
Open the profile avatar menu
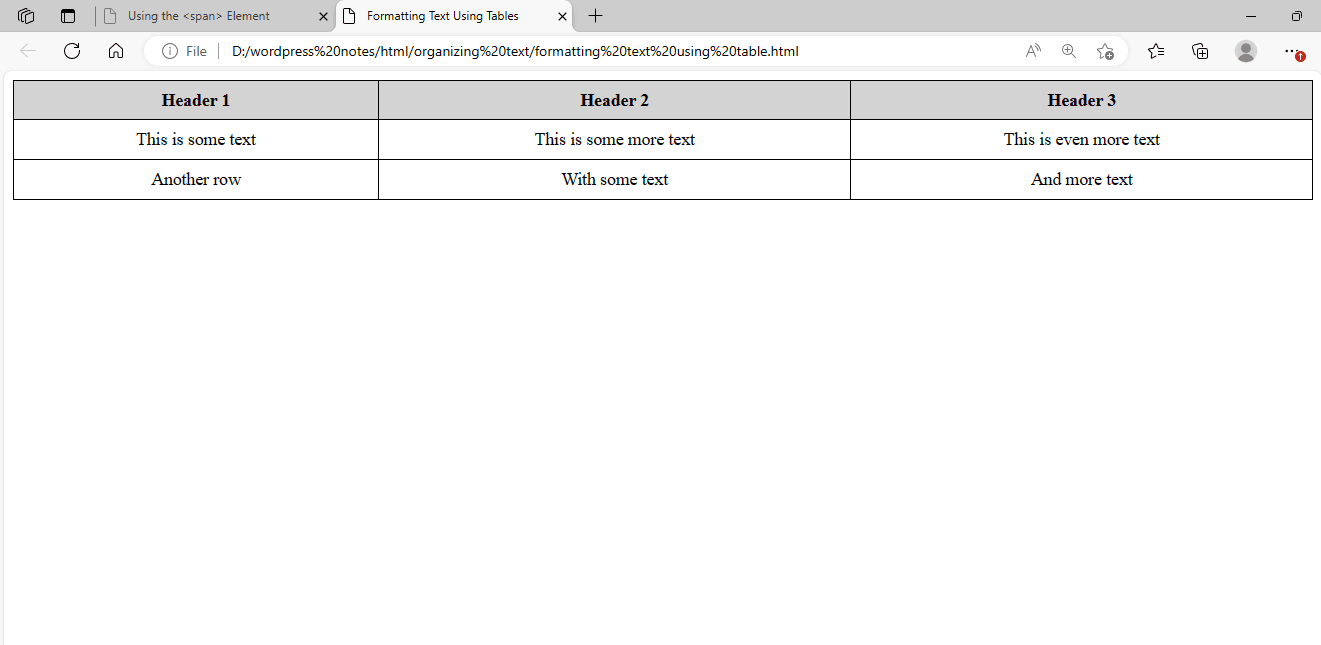pyautogui.click(x=1246, y=51)
